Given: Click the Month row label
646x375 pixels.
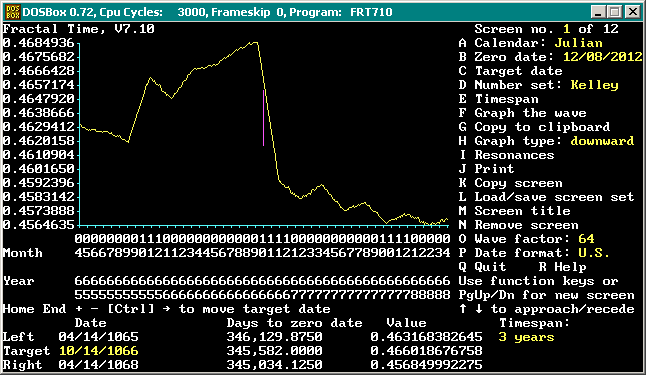Looking at the screenshot, I should point(23,253).
